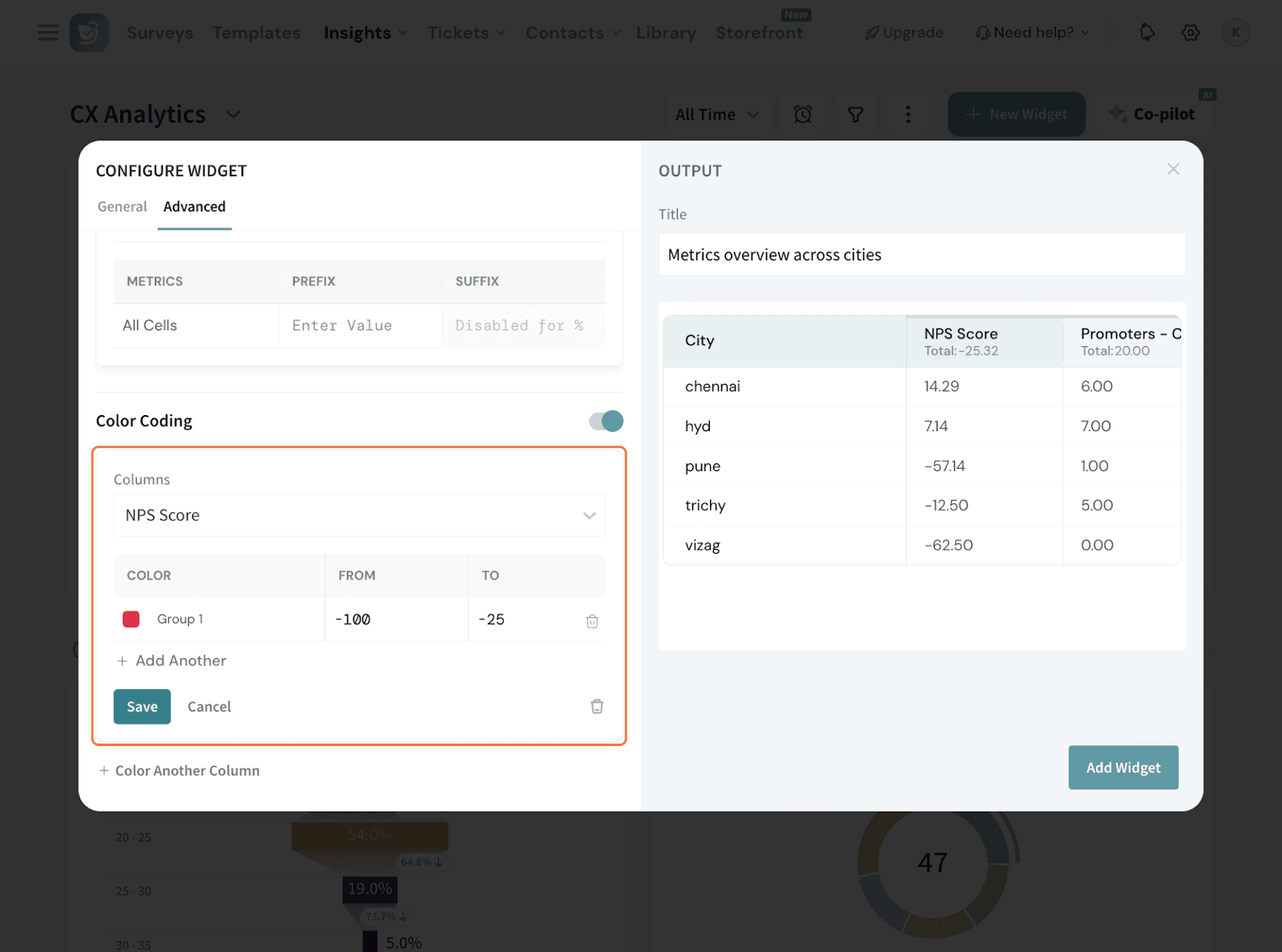Screen dimensions: 1282x952
Task: Open the All Time date range dropdown
Action: click(716, 115)
